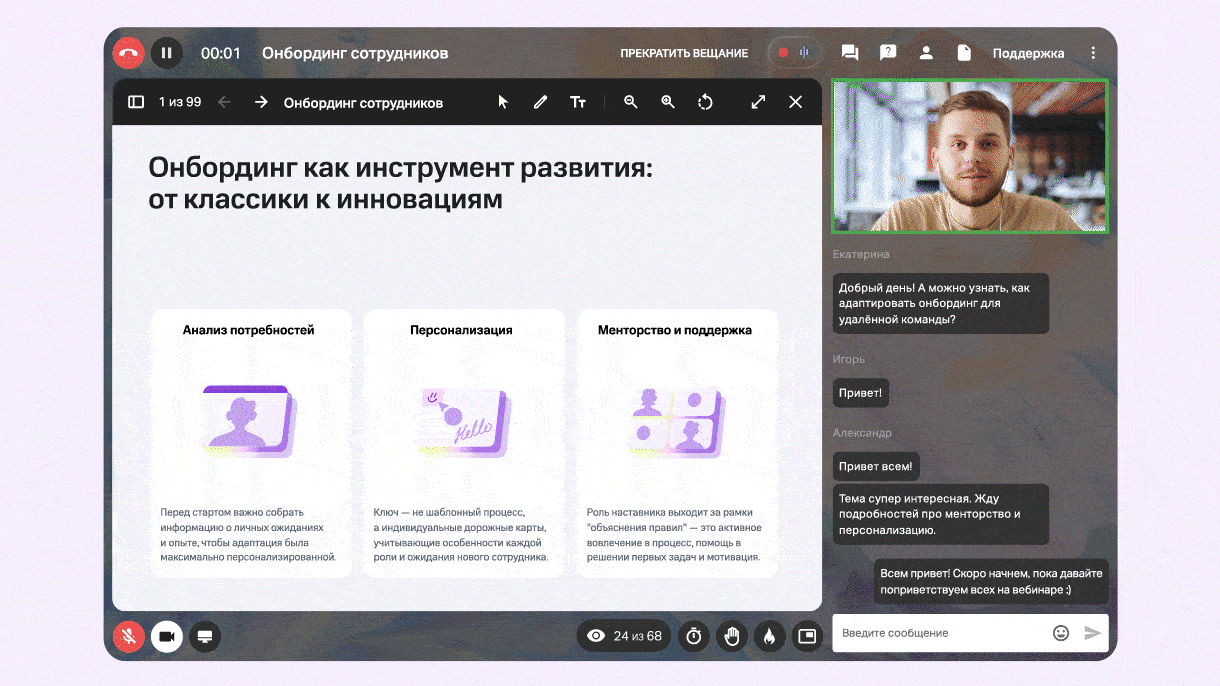The width and height of the screenshot is (1220, 686).
Task: Select the text tool on the slide toolbar
Action: coord(578,102)
